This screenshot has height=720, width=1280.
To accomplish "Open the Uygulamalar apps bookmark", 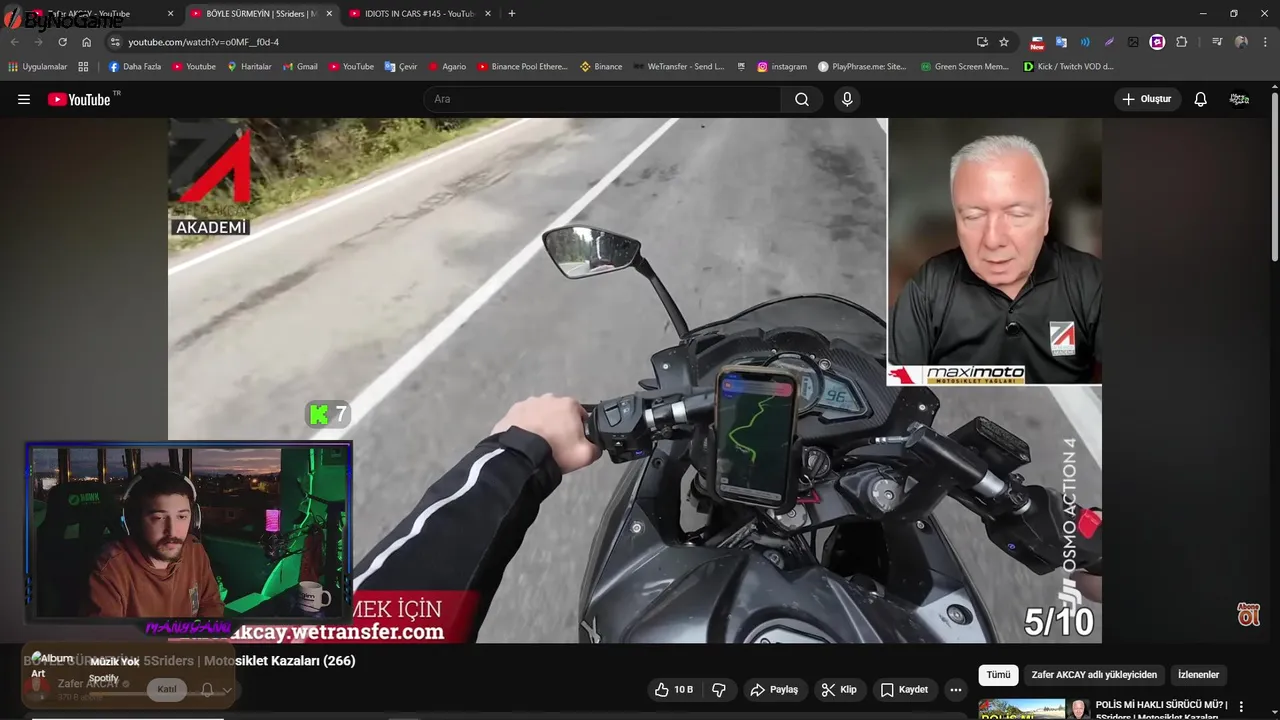I will 37,67.
